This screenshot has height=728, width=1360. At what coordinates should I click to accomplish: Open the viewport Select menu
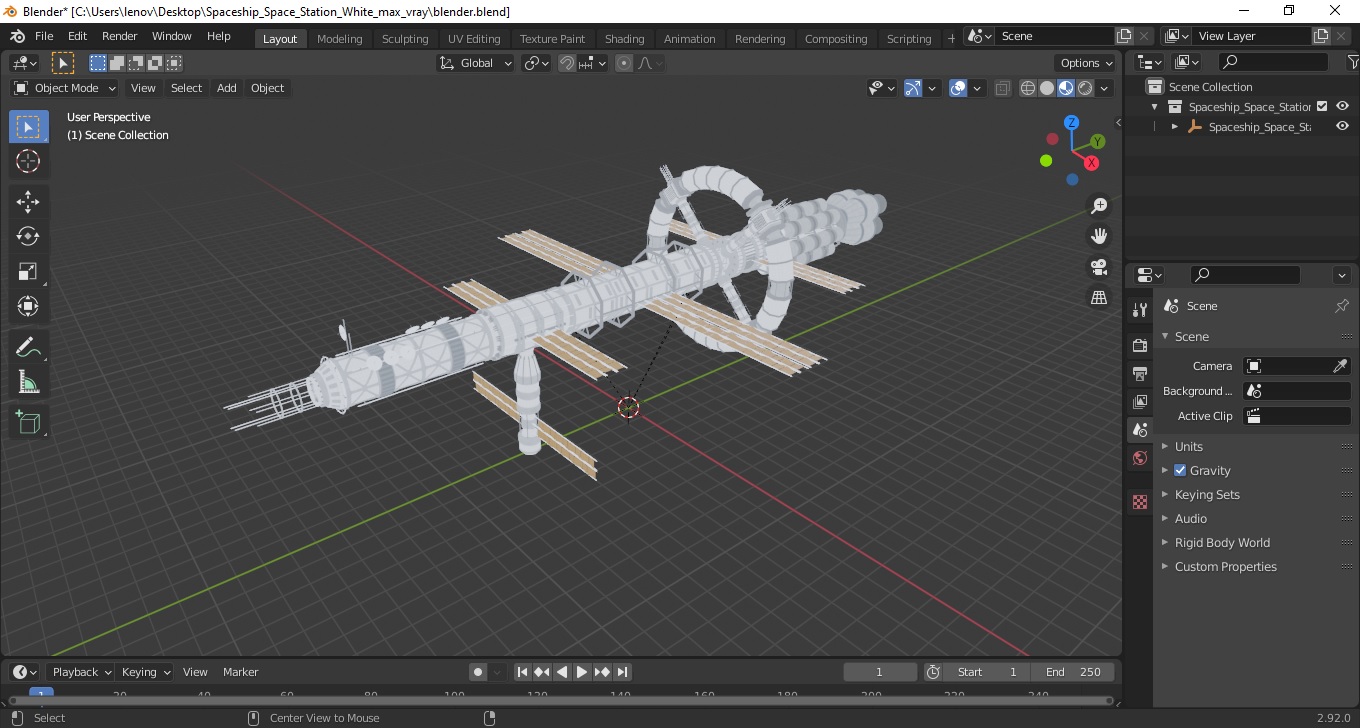tap(186, 88)
